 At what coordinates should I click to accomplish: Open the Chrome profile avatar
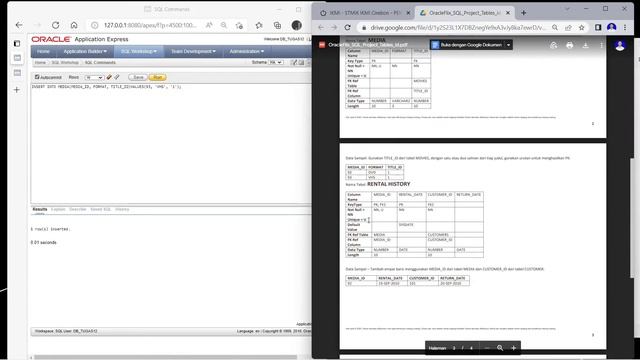pos(611,27)
